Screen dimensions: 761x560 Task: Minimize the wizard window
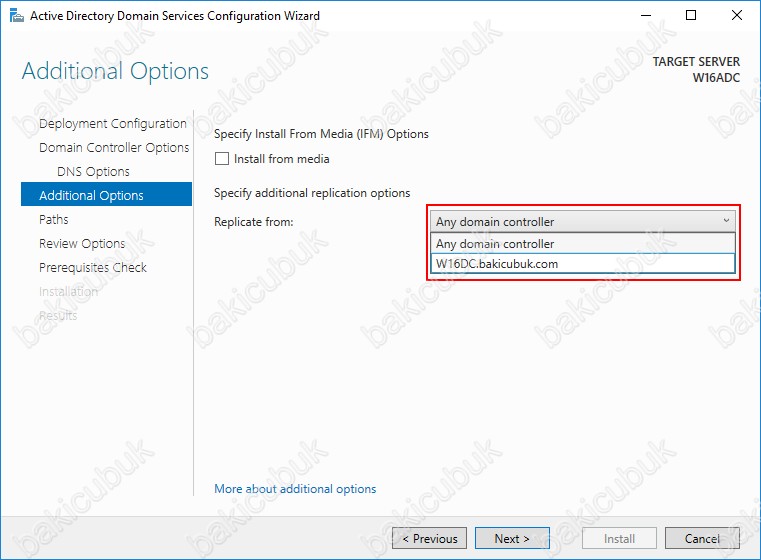tap(646, 16)
